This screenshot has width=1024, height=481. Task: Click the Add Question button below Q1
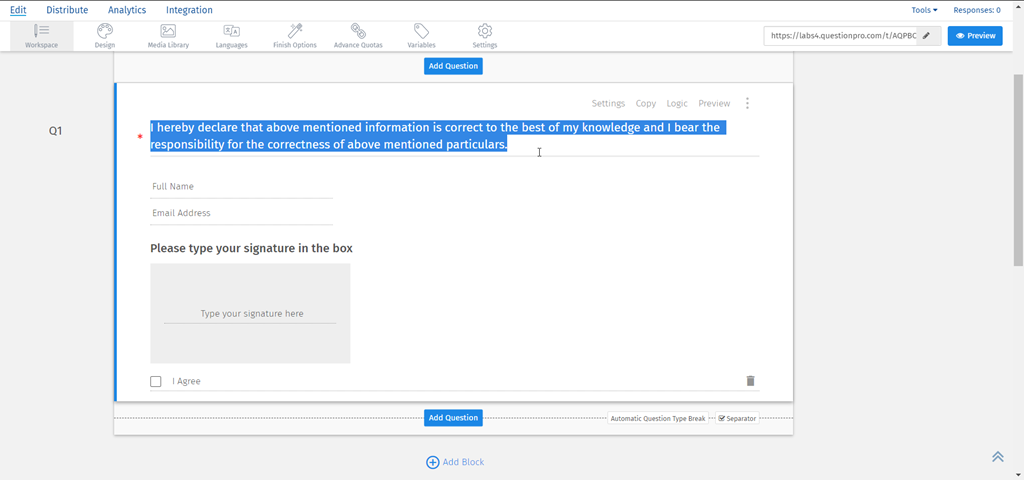coord(453,418)
